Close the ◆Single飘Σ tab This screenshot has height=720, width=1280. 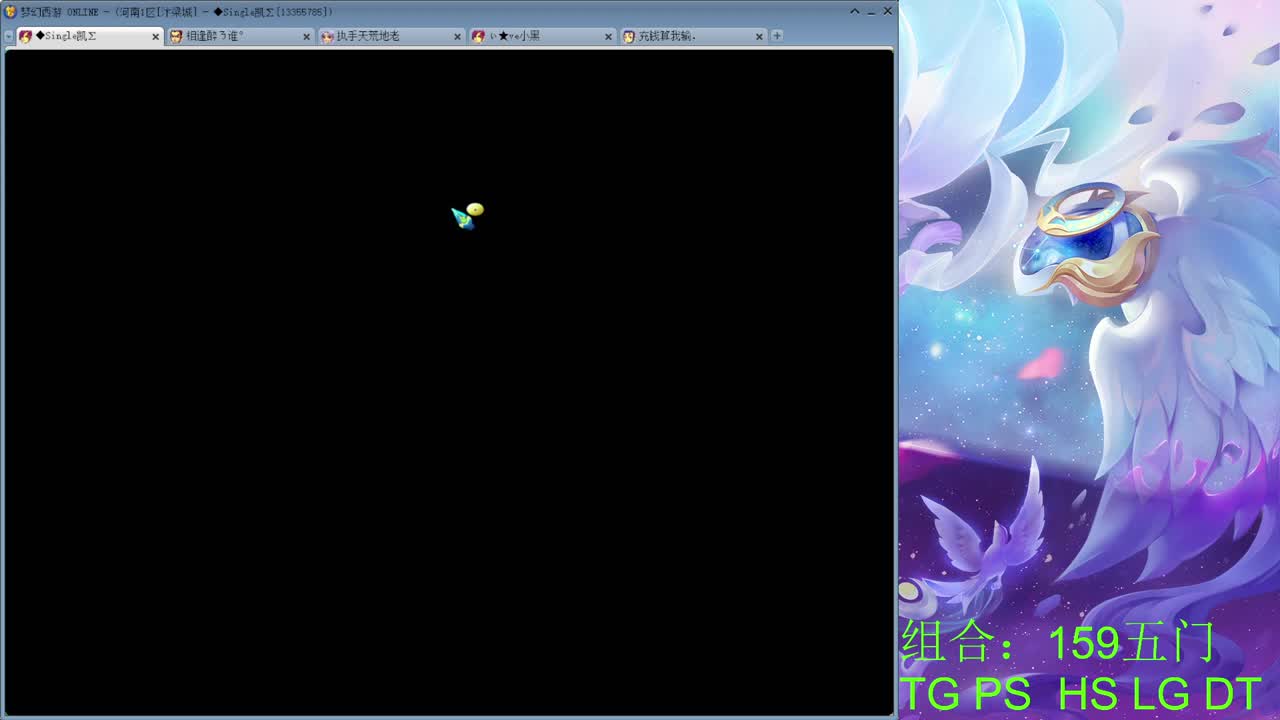[155, 36]
